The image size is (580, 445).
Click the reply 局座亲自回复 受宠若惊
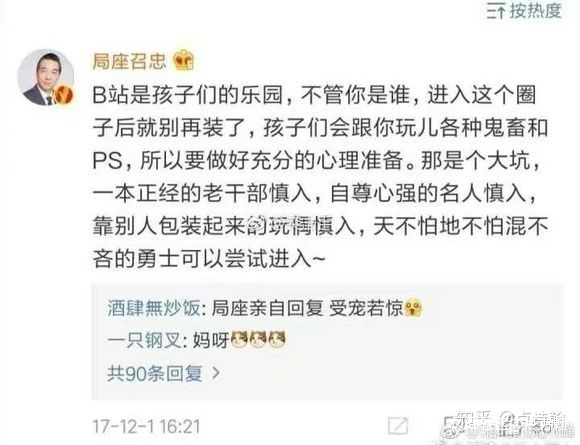(x=307, y=308)
